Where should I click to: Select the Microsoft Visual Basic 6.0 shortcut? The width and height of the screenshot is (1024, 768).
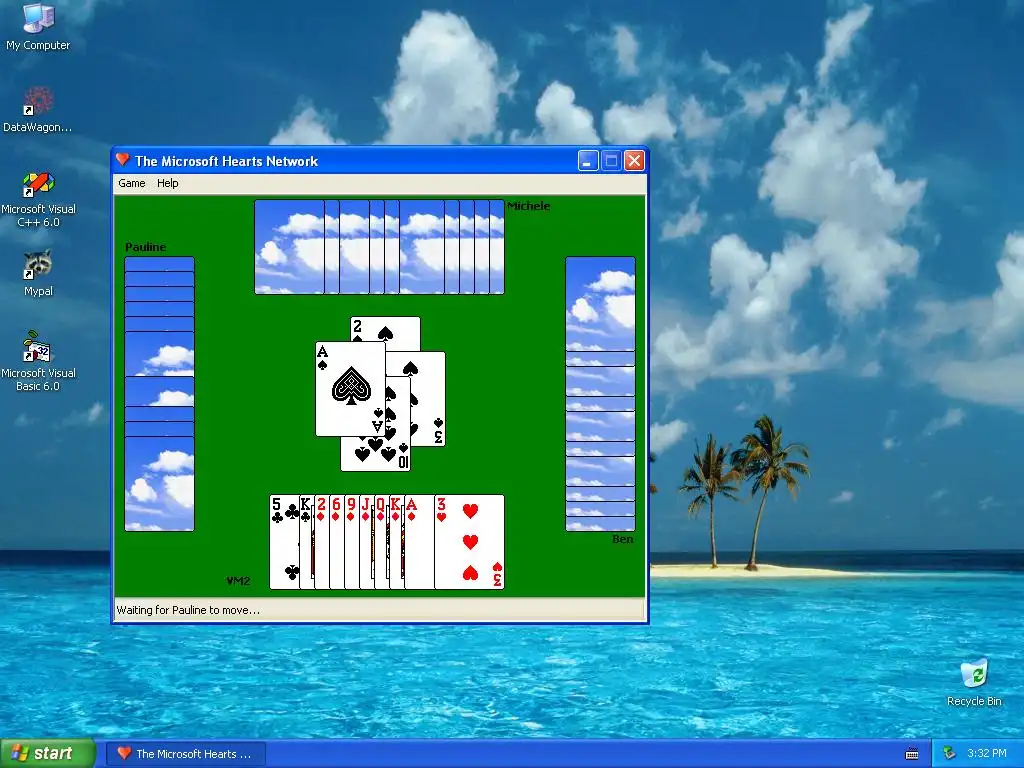[38, 361]
